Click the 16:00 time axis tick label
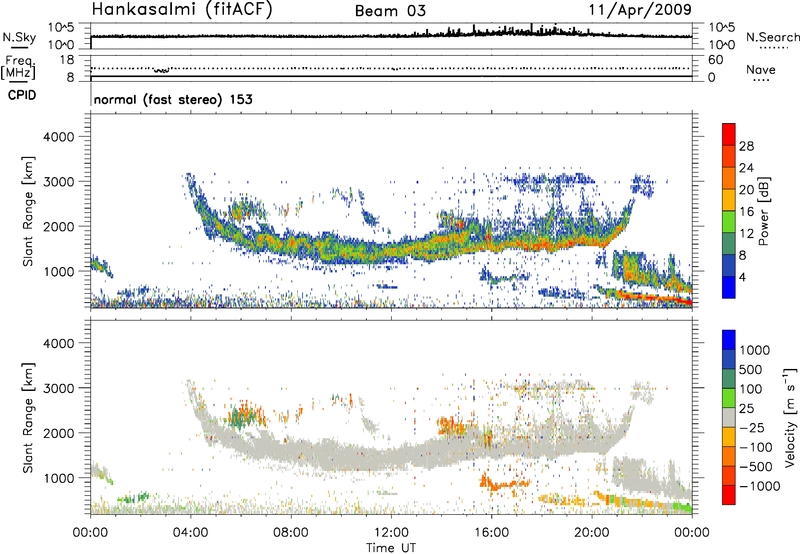Viewport: 800px width, 554px height. 491,533
